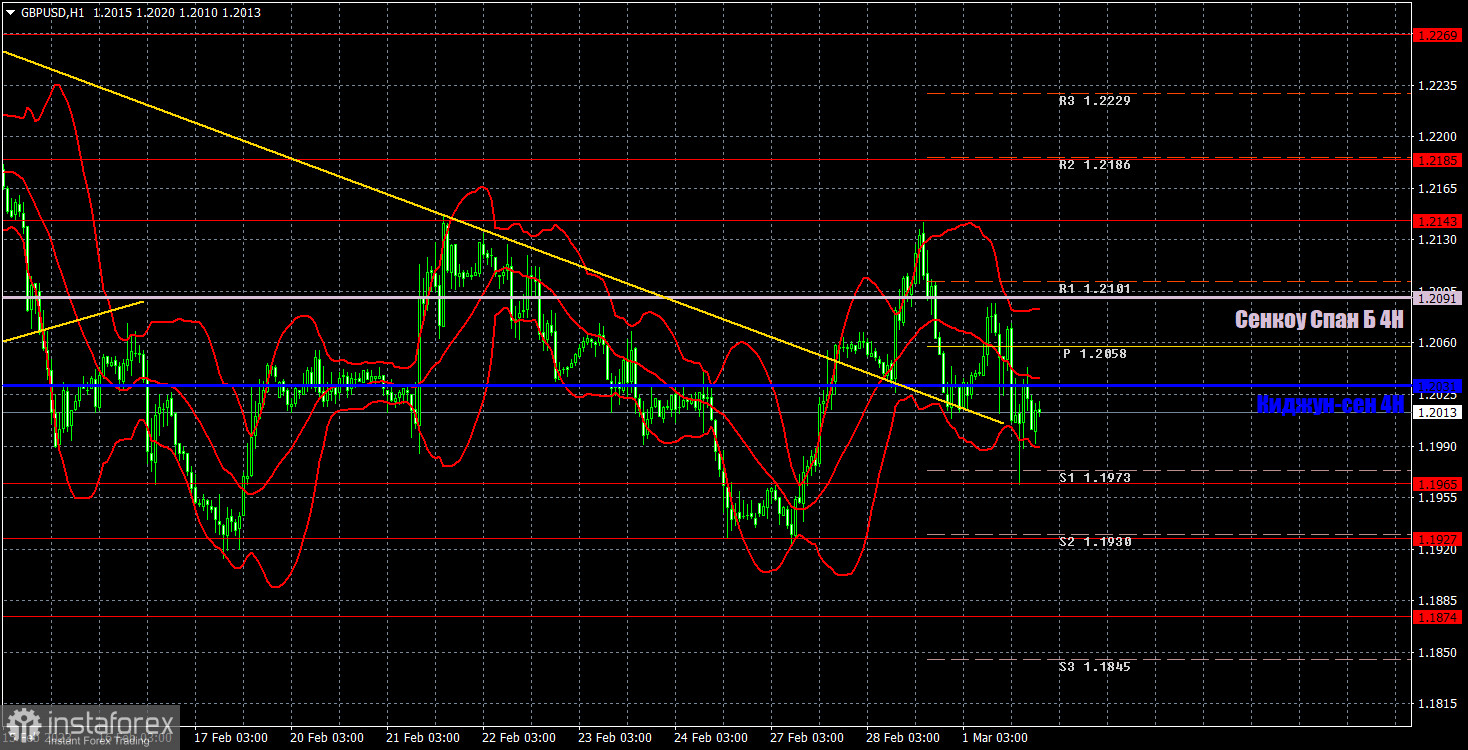Click the 20 Feb 03:00 time label
Viewport: 1468px width, 750px height.
(327, 738)
